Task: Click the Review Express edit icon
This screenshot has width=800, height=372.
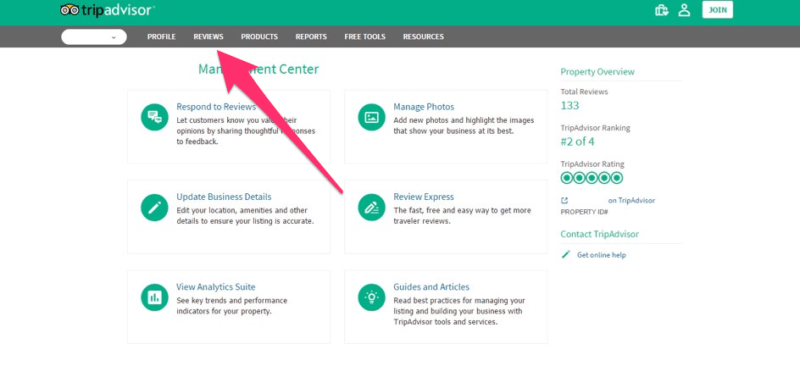Action: 371,207
